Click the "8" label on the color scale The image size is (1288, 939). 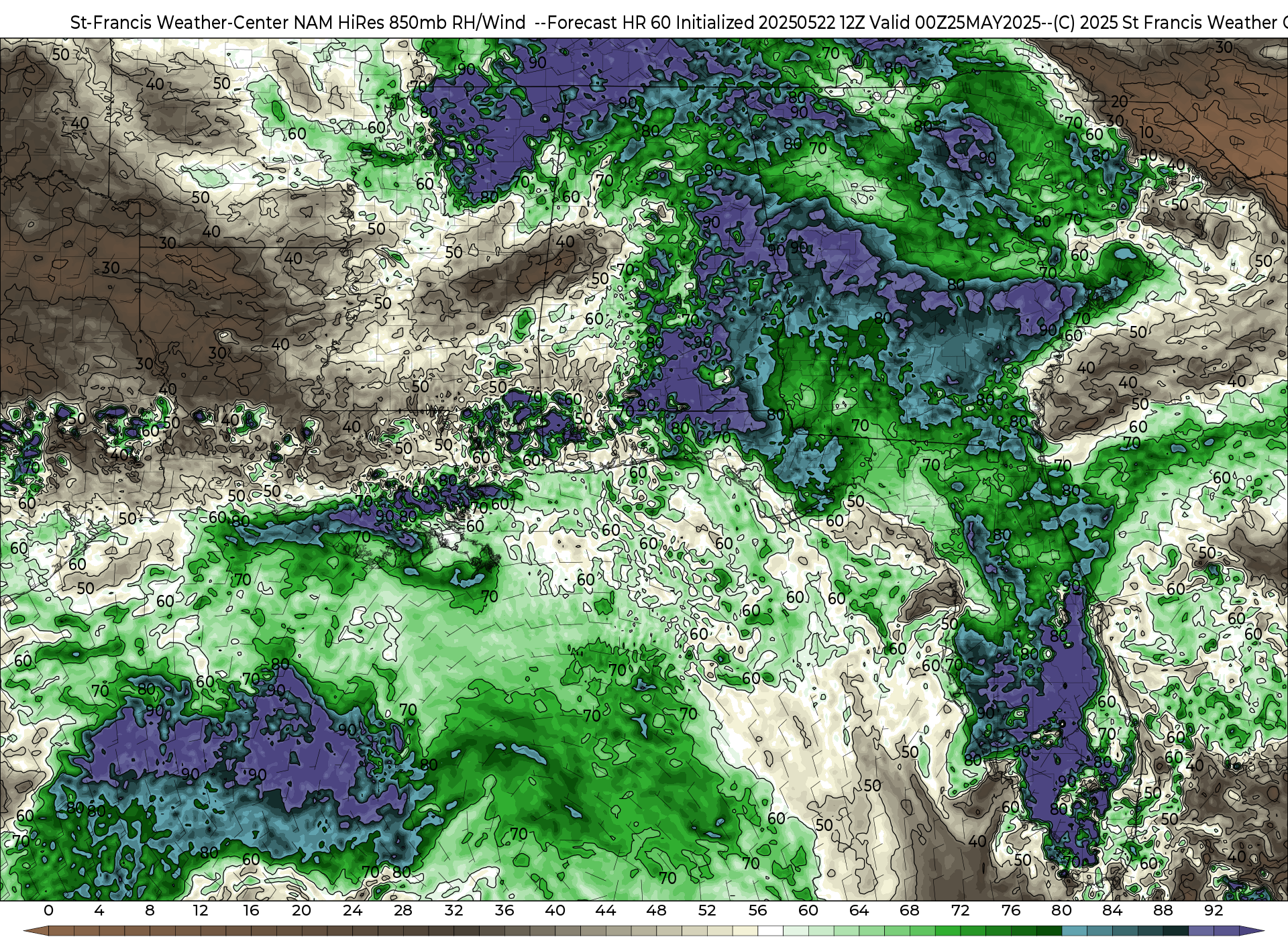(150, 910)
